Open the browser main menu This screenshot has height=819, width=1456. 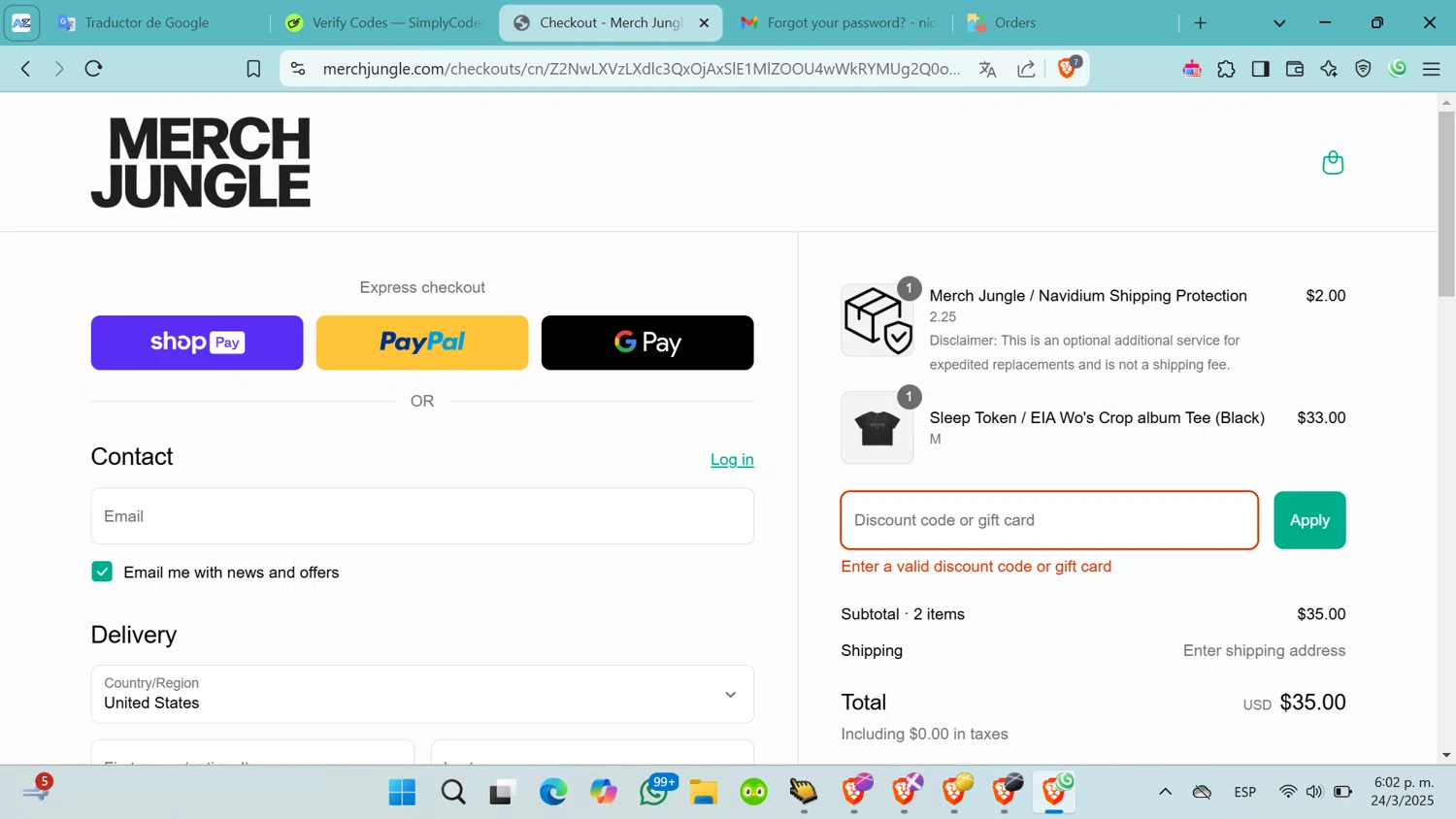click(x=1431, y=69)
